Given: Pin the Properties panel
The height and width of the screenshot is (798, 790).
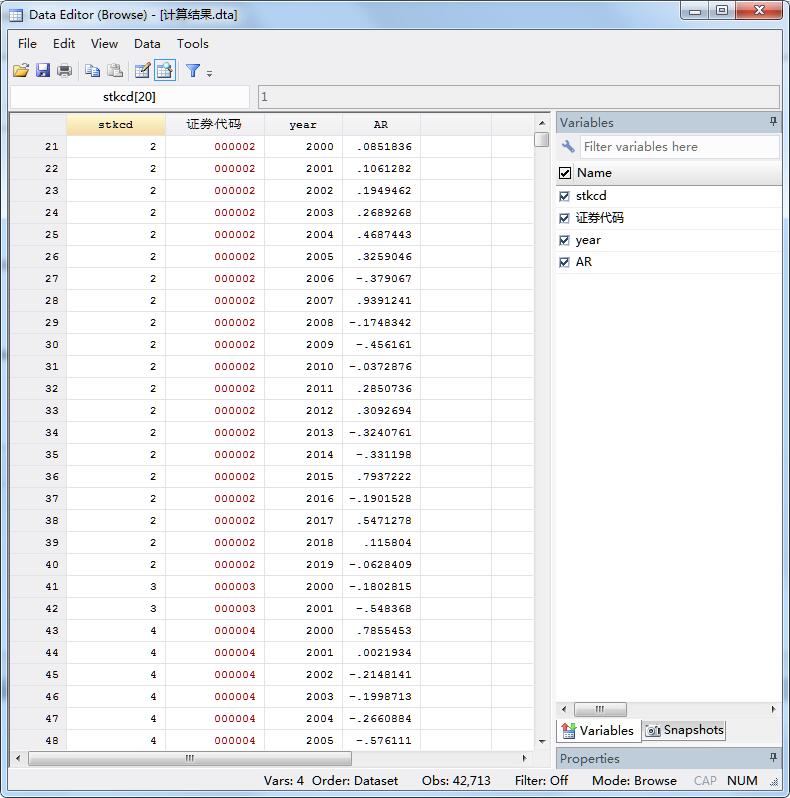Looking at the screenshot, I should [x=772, y=758].
